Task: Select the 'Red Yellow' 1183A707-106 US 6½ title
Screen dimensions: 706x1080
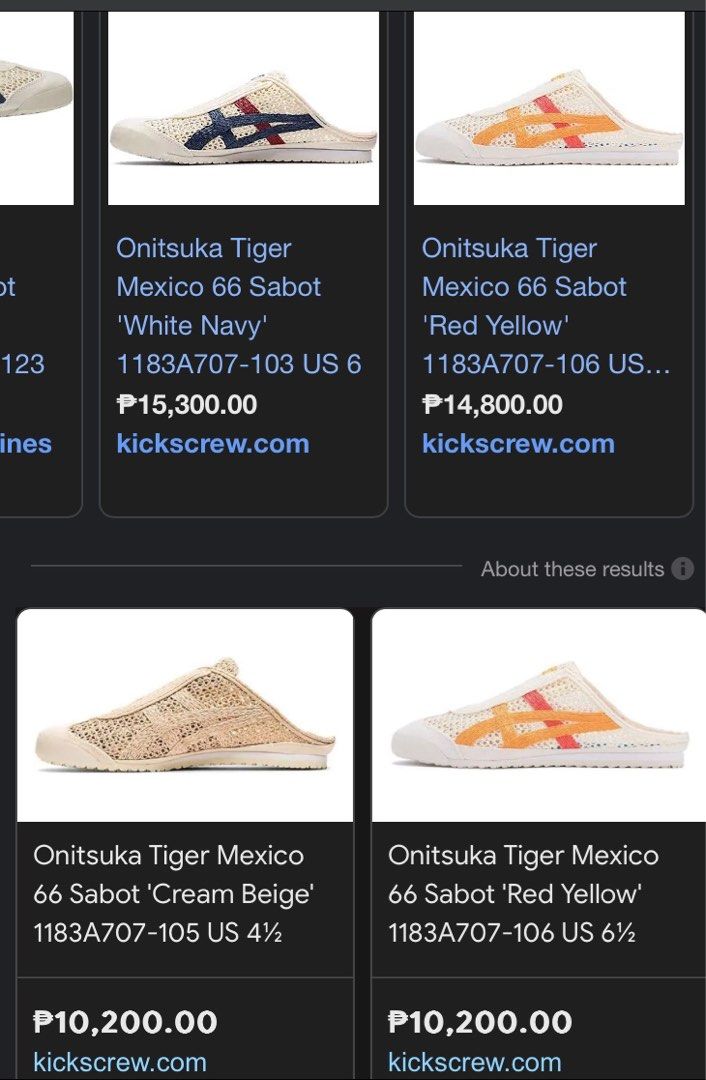Action: click(x=523, y=894)
